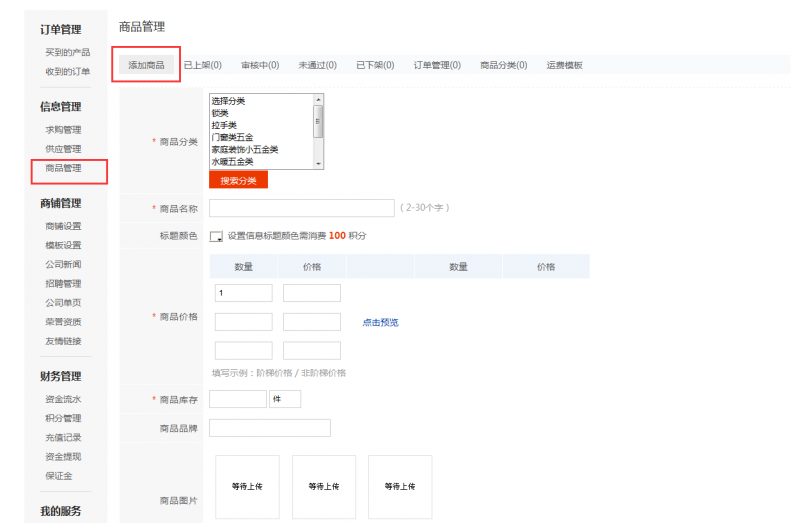800x523 pixels.
Task: Open 保证金 in the sidebar
Action: coord(59,476)
